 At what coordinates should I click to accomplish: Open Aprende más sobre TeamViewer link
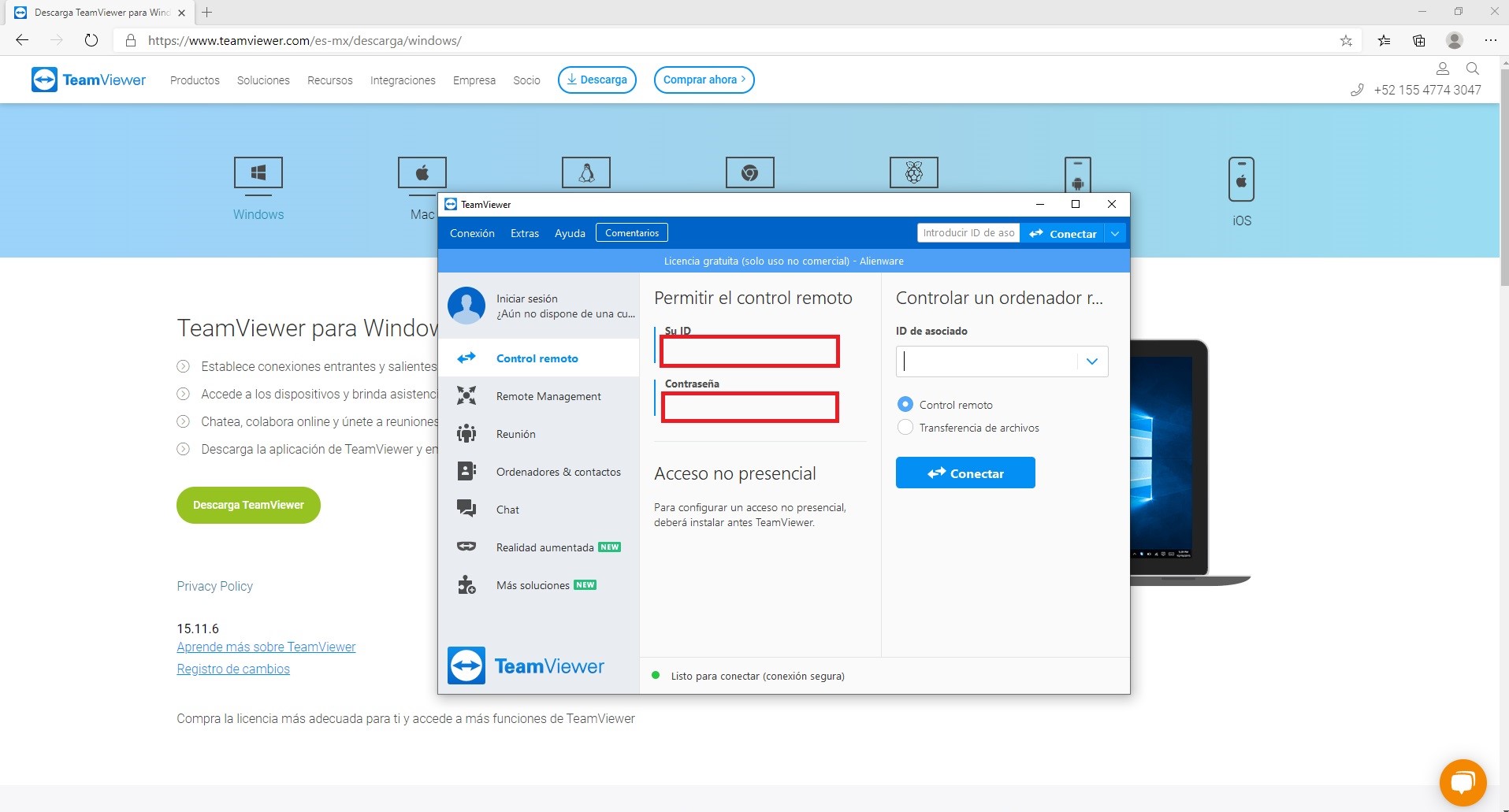(266, 647)
